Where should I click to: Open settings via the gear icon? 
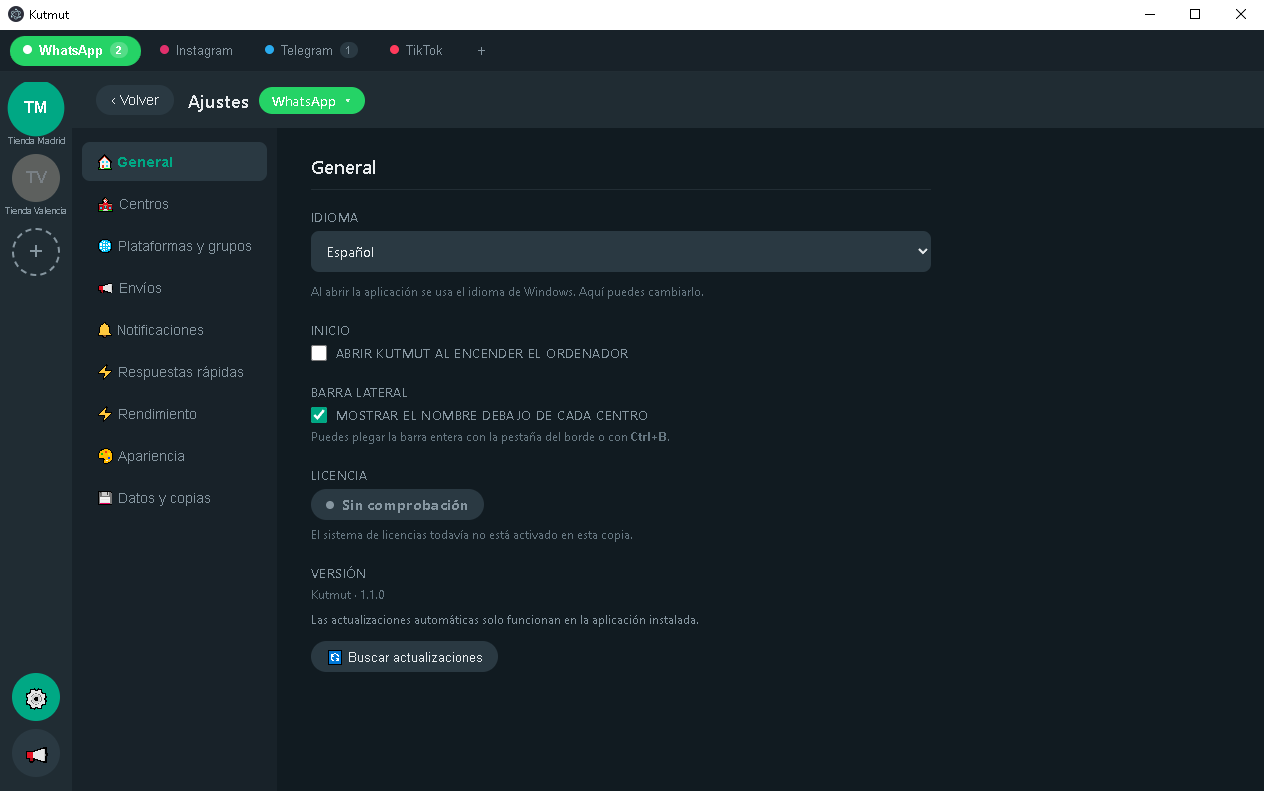tap(36, 697)
